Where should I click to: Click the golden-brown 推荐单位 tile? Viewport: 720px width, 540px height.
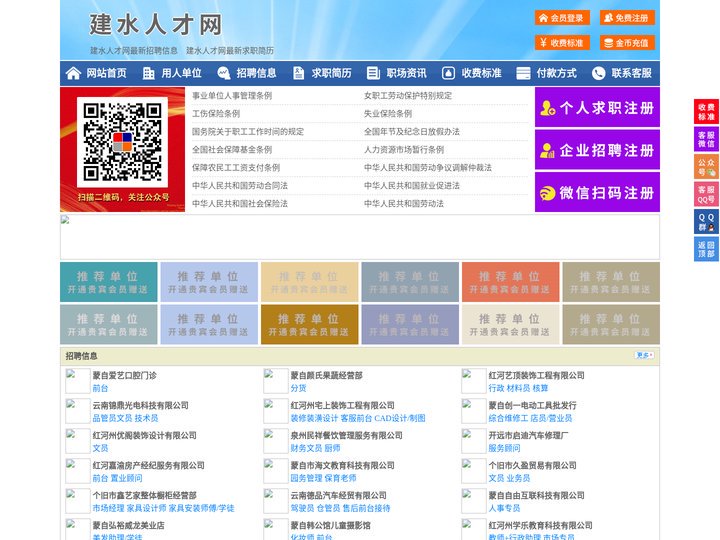pos(309,324)
